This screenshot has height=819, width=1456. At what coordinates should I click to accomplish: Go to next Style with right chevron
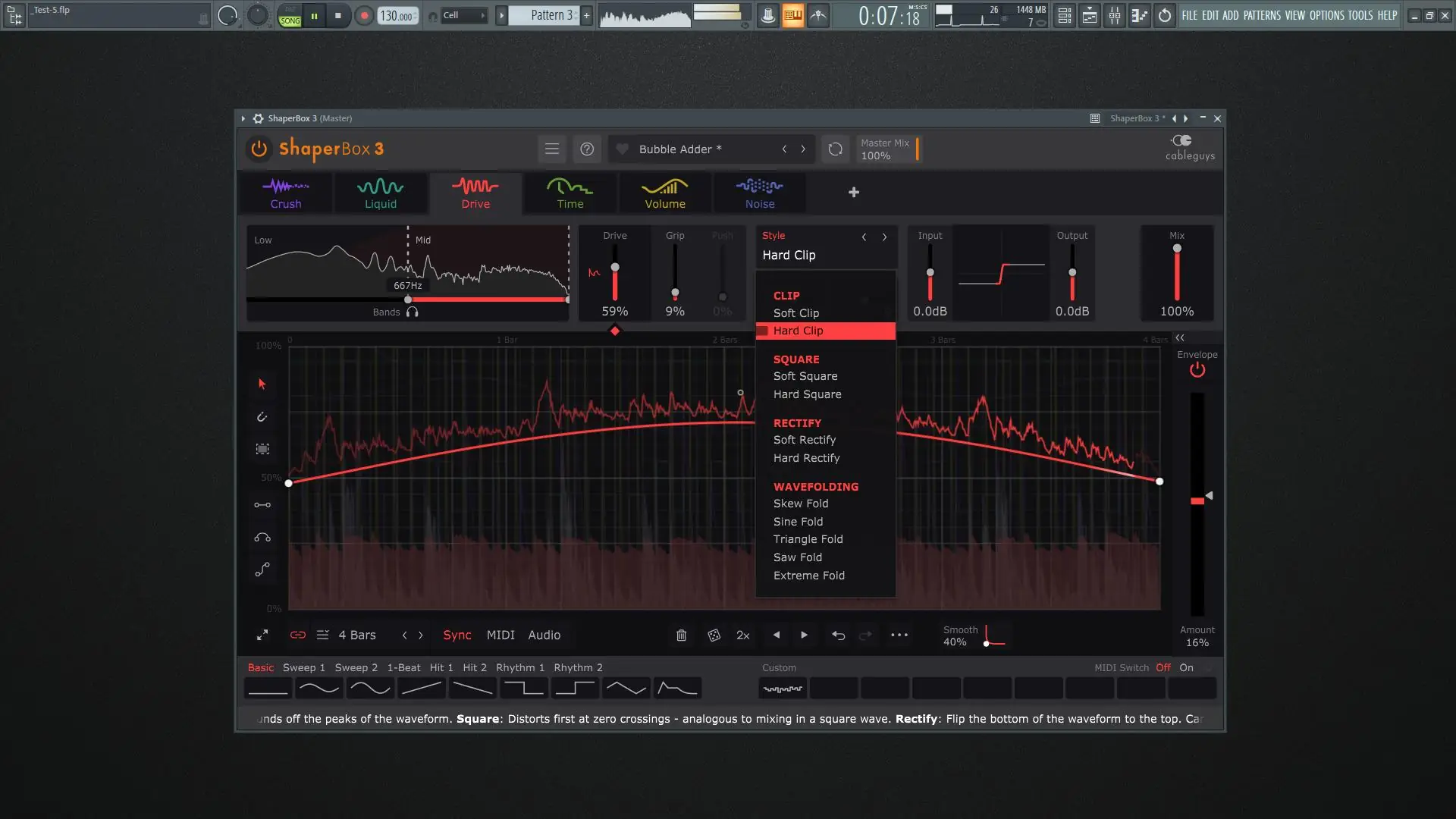pyautogui.click(x=884, y=237)
